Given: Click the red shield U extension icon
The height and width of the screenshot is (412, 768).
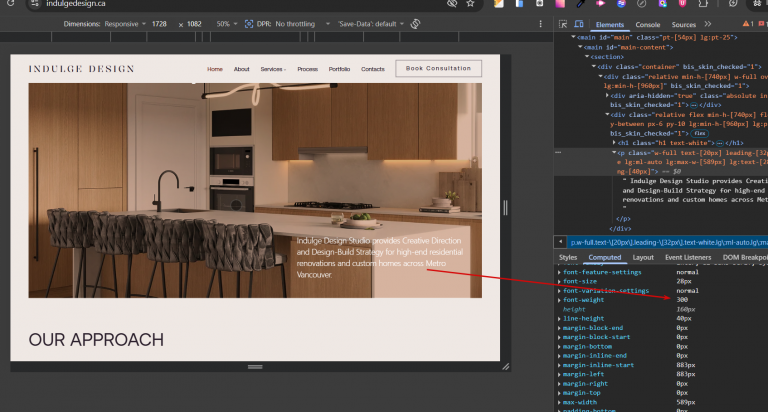Looking at the screenshot, I should 682,3.
